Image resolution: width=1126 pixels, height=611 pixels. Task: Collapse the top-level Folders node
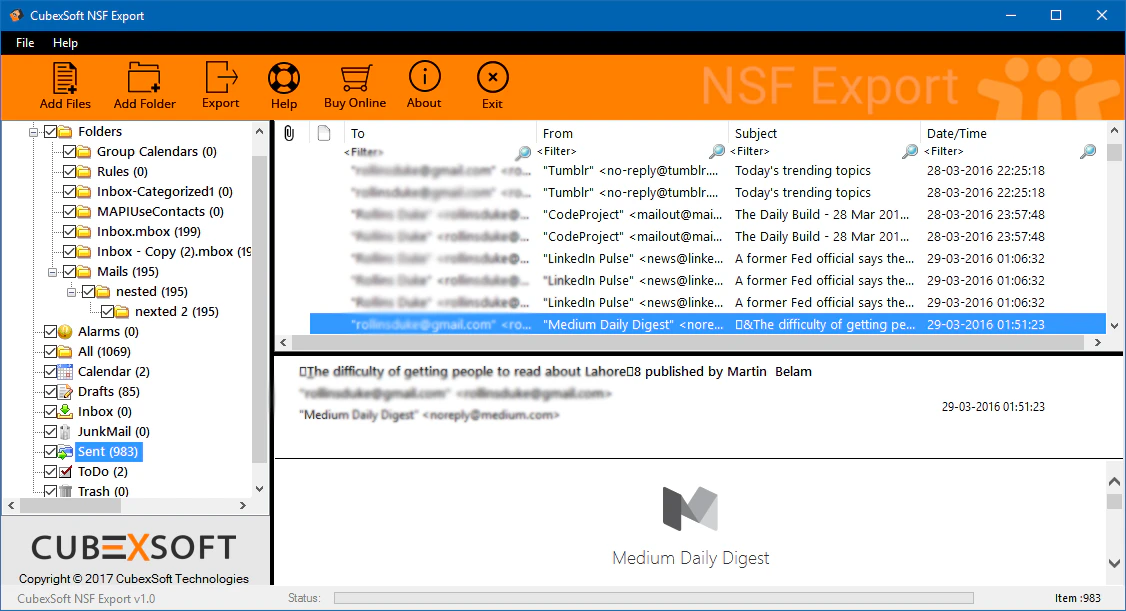(34, 131)
